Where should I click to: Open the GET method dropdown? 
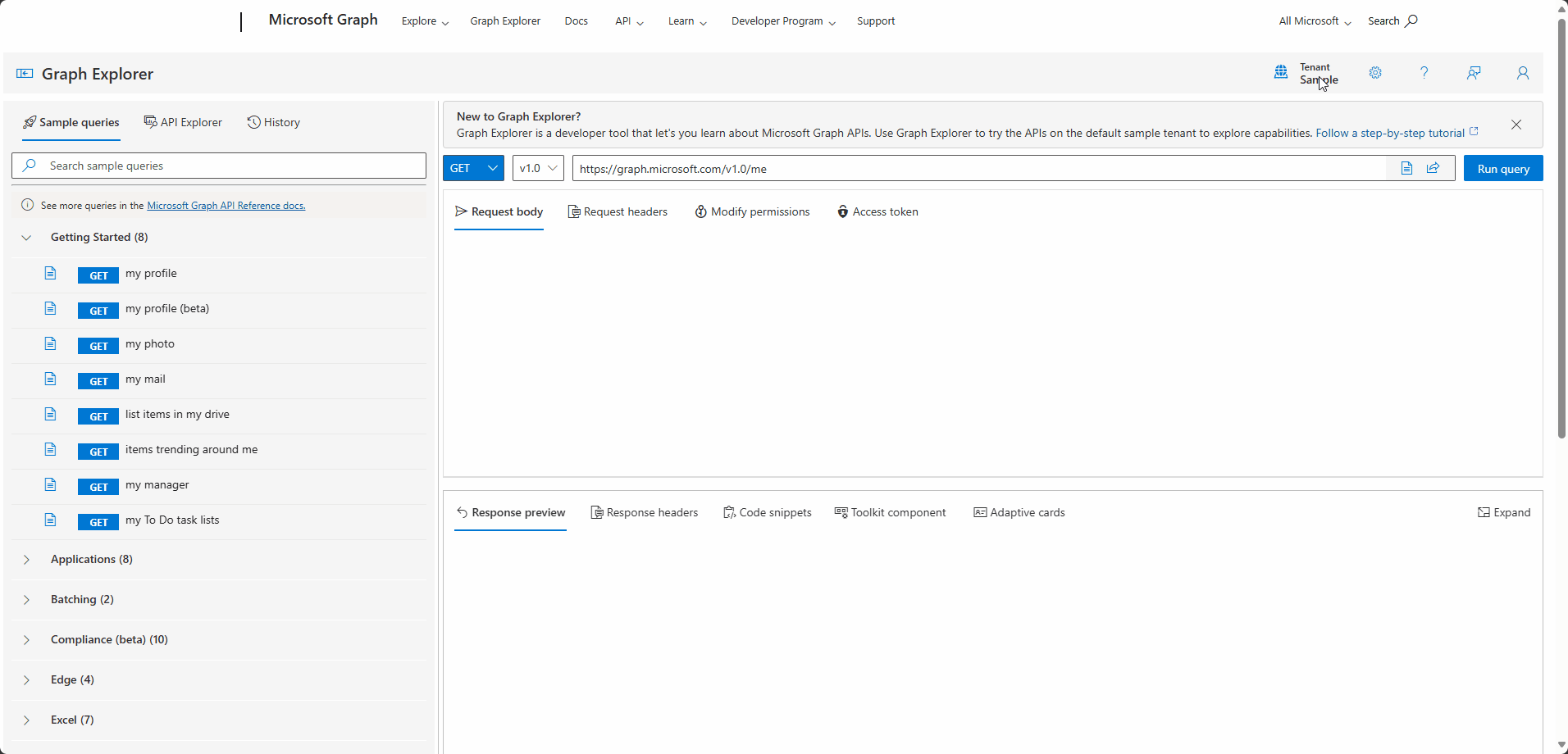click(x=473, y=168)
